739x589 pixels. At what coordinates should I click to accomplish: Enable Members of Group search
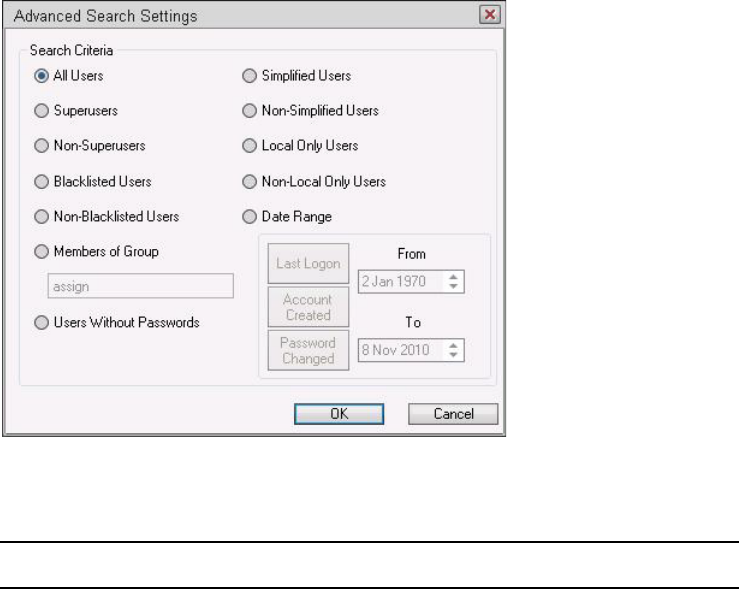tap(41, 251)
